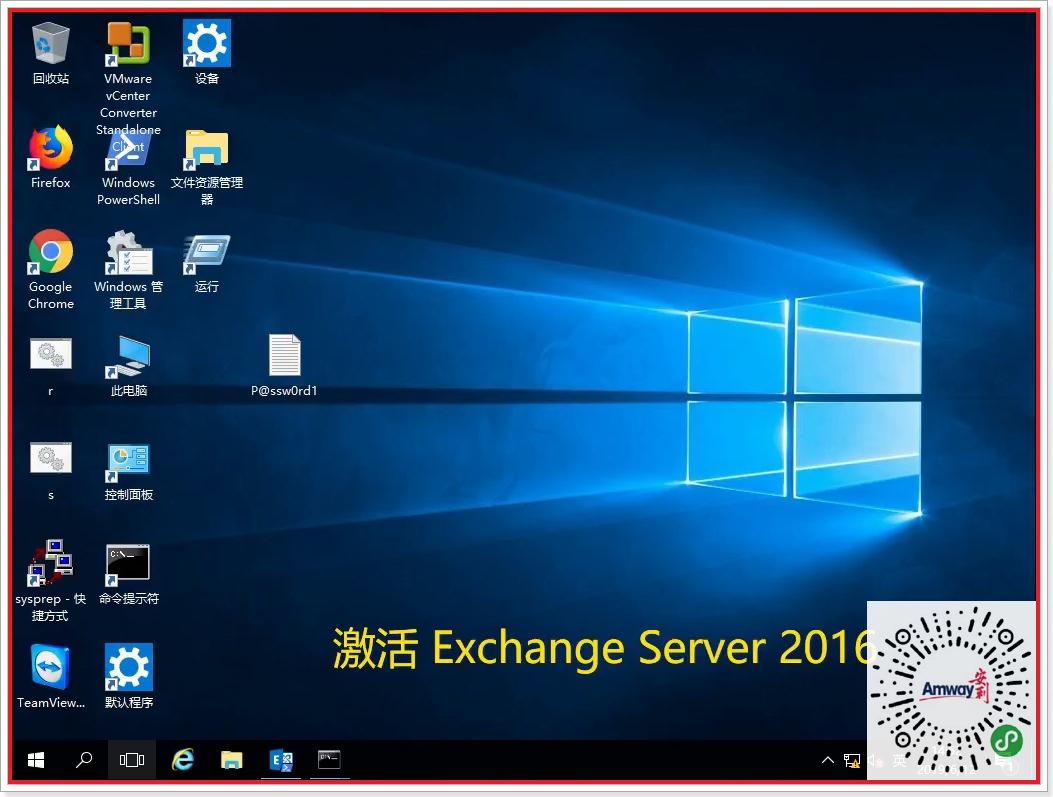
Task: Select the Google Chrome desktop shortcut
Action: pos(50,270)
